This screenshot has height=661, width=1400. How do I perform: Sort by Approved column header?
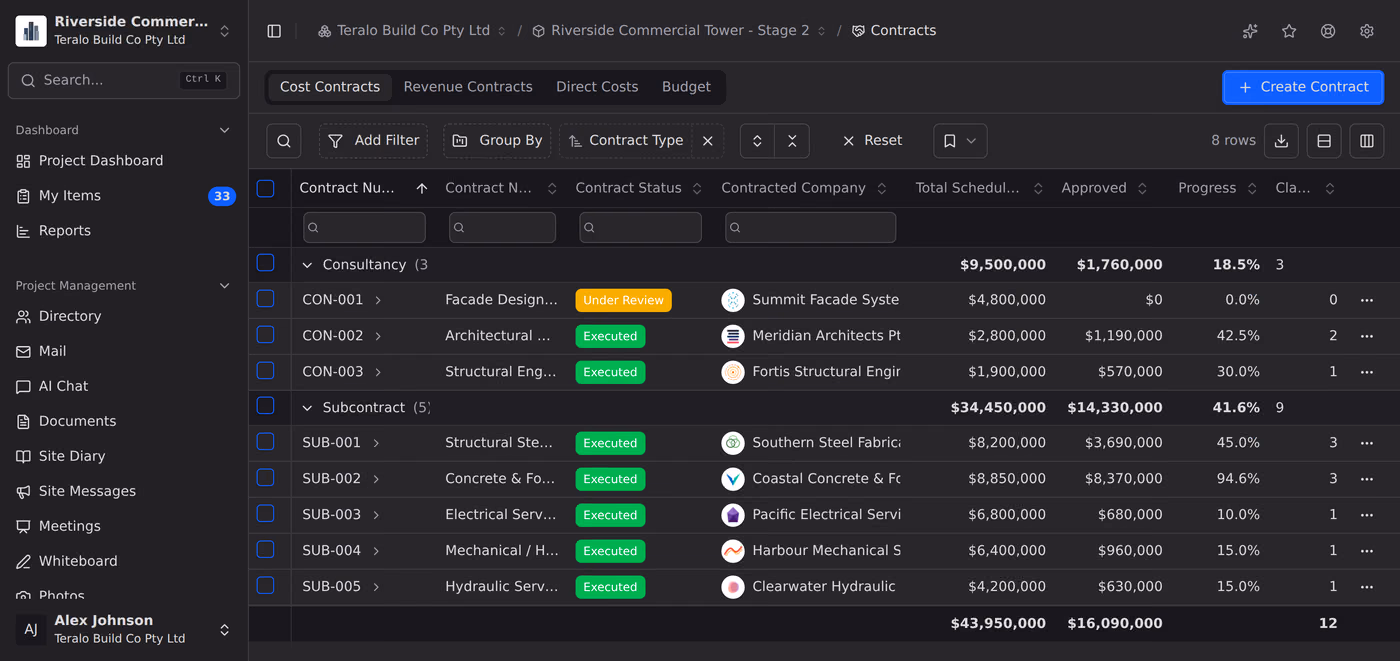point(1104,188)
